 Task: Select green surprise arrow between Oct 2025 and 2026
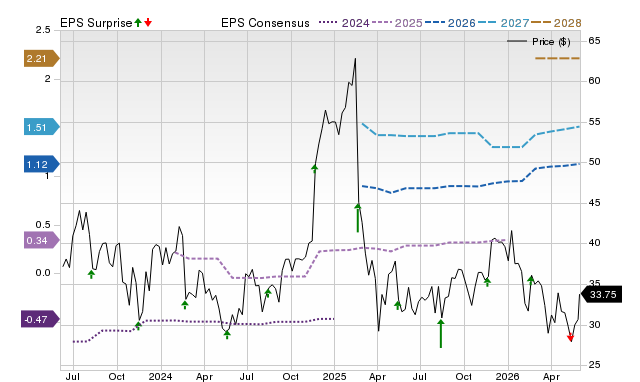(x=487, y=282)
